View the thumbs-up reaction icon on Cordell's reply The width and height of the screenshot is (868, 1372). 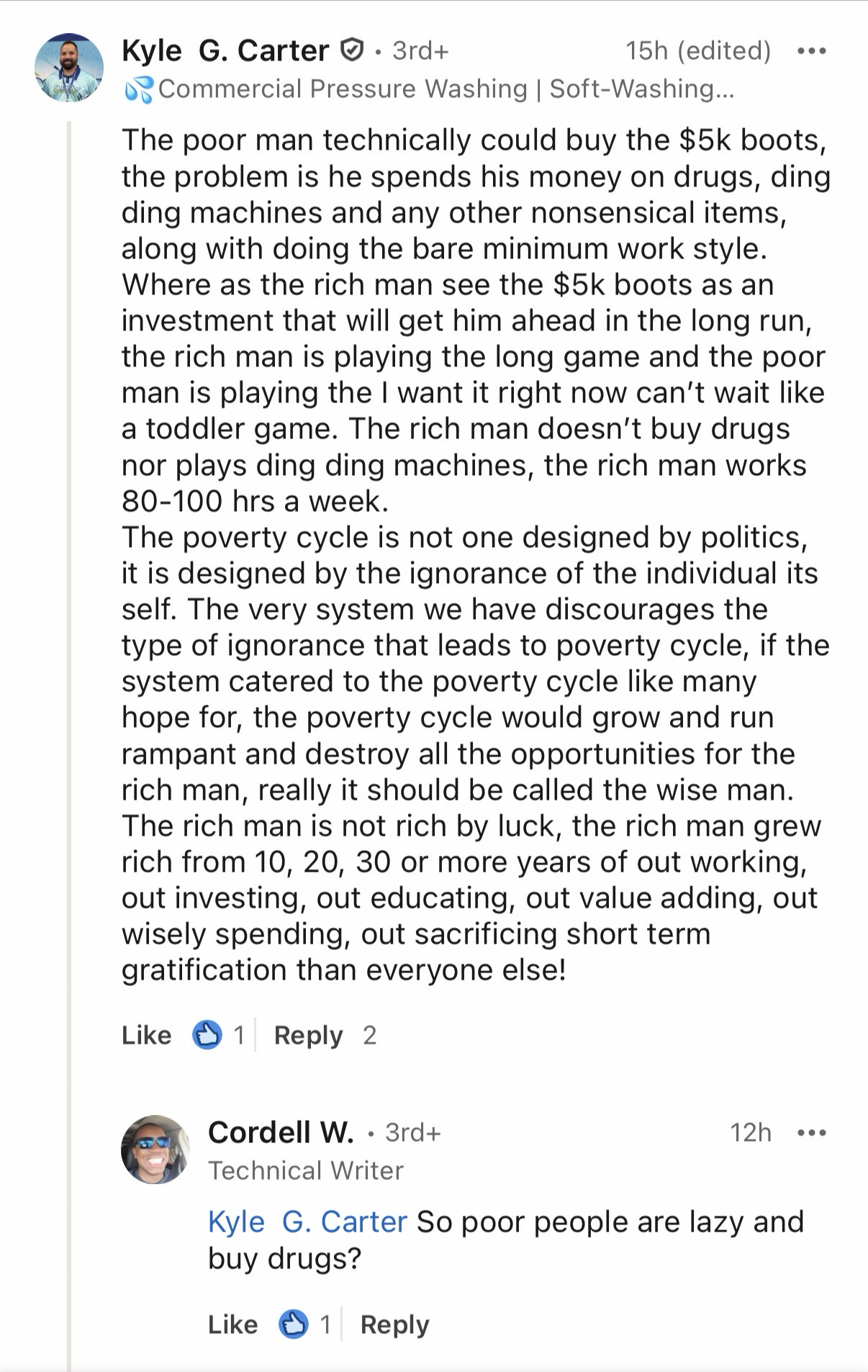click(294, 1324)
